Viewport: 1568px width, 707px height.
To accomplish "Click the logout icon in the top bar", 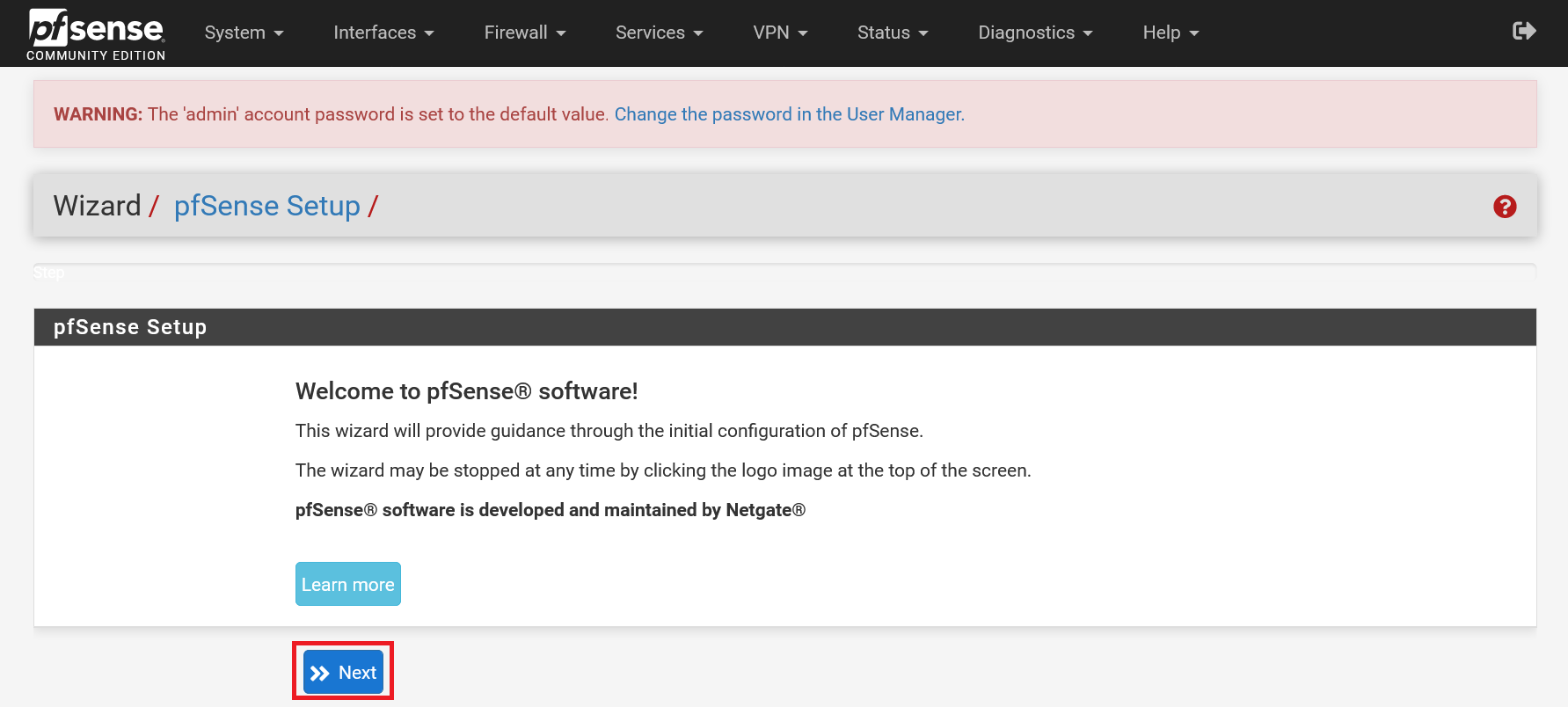I will click(x=1524, y=32).
